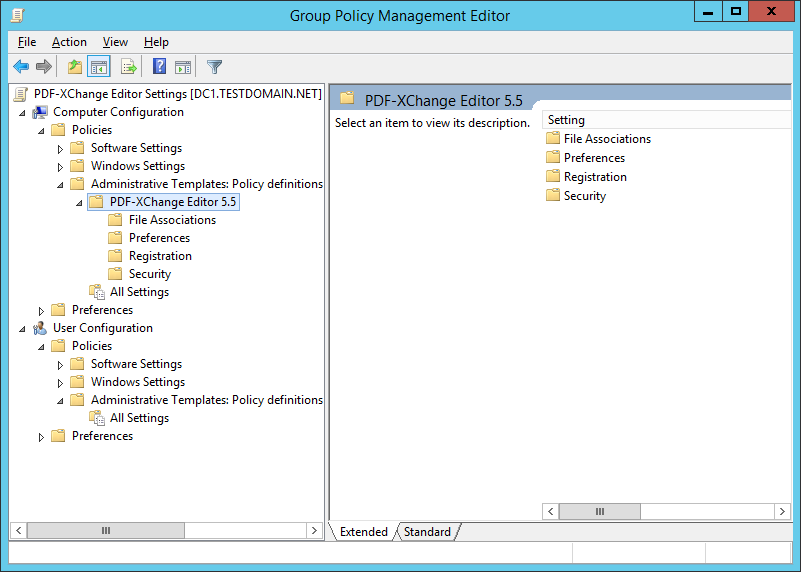This screenshot has width=801, height=572.
Task: Click the Filter funnel toolbar icon
Action: point(214,66)
